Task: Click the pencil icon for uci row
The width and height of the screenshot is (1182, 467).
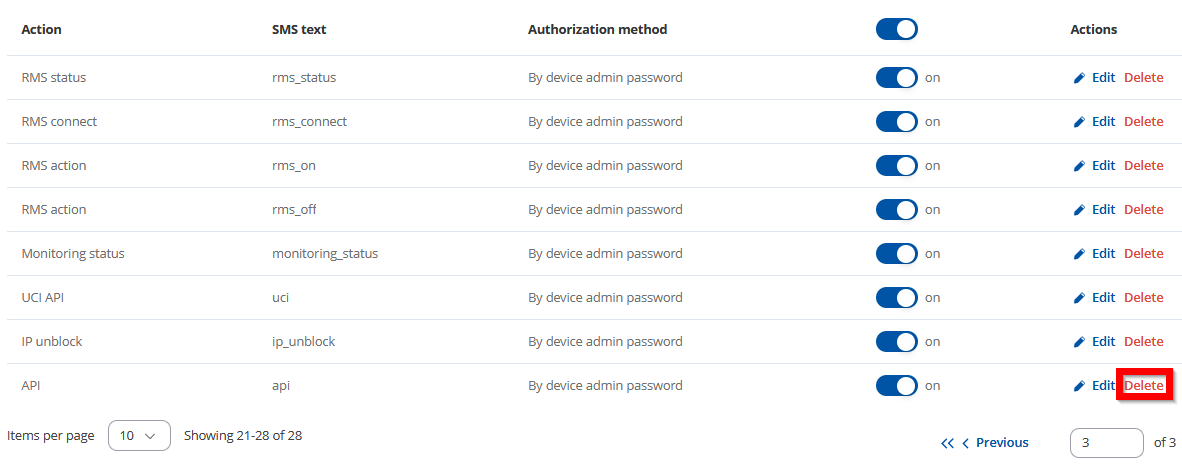Action: (x=1079, y=298)
